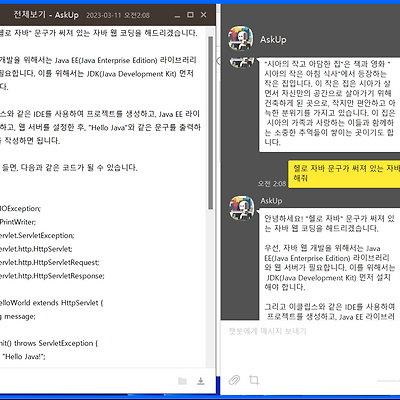Click the 오전 2:08 timestamp by the yellow bubble
Viewport: 400px width, 400px height.
(x=272, y=183)
